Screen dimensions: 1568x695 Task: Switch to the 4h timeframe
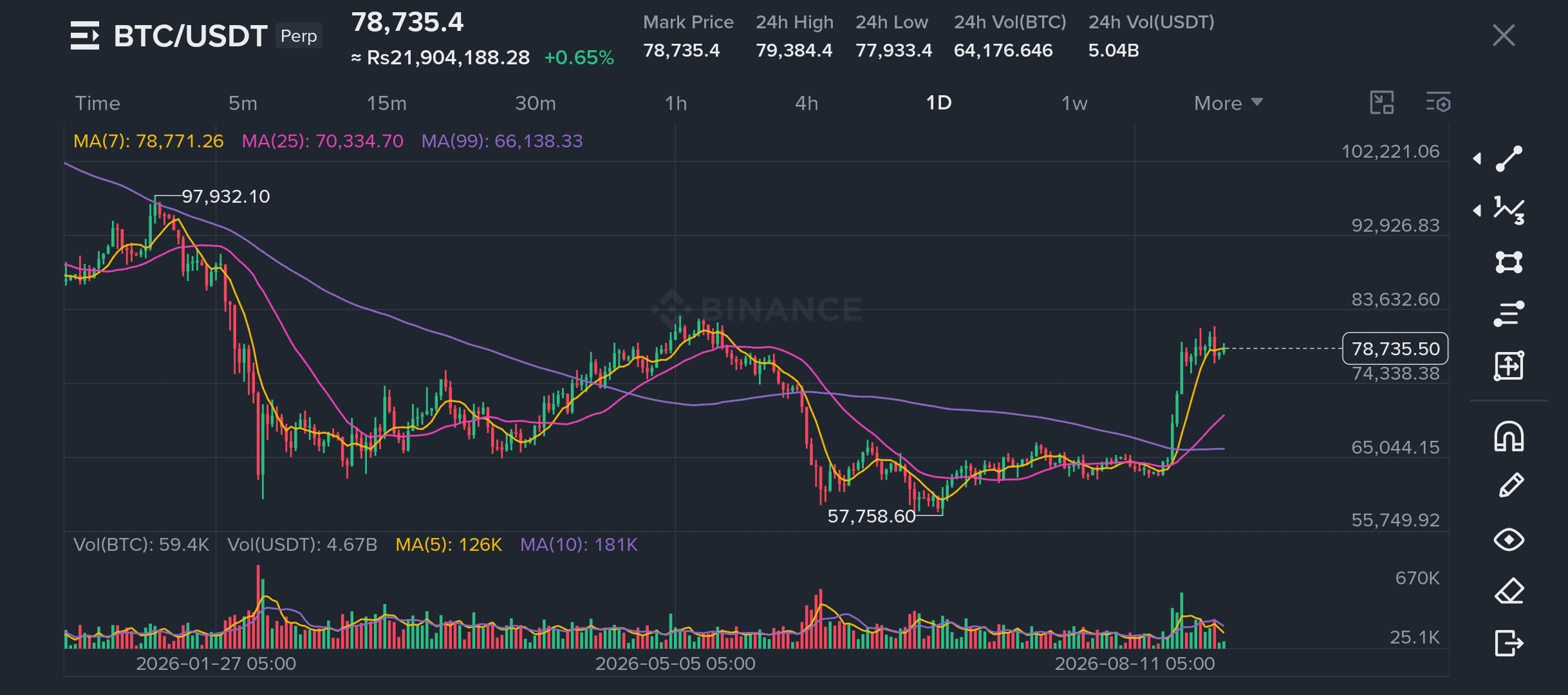807,103
